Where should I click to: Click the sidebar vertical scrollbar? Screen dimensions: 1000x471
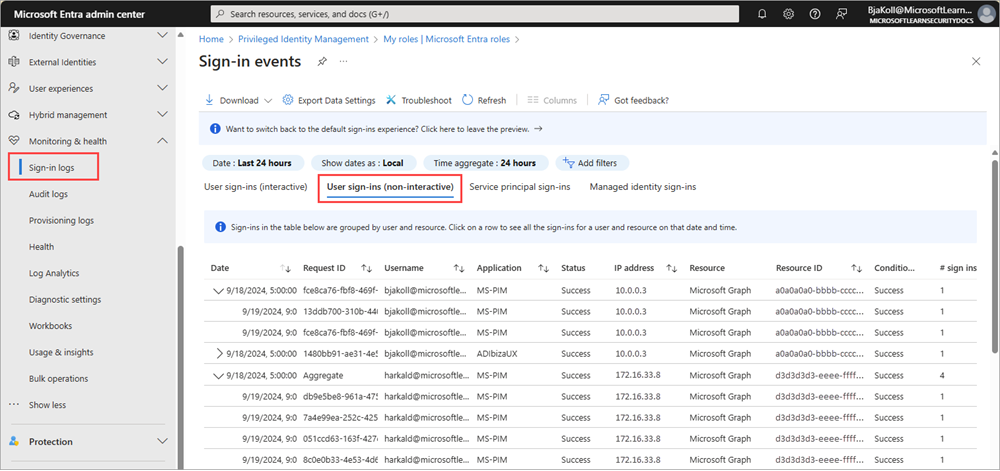pyautogui.click(x=180, y=358)
